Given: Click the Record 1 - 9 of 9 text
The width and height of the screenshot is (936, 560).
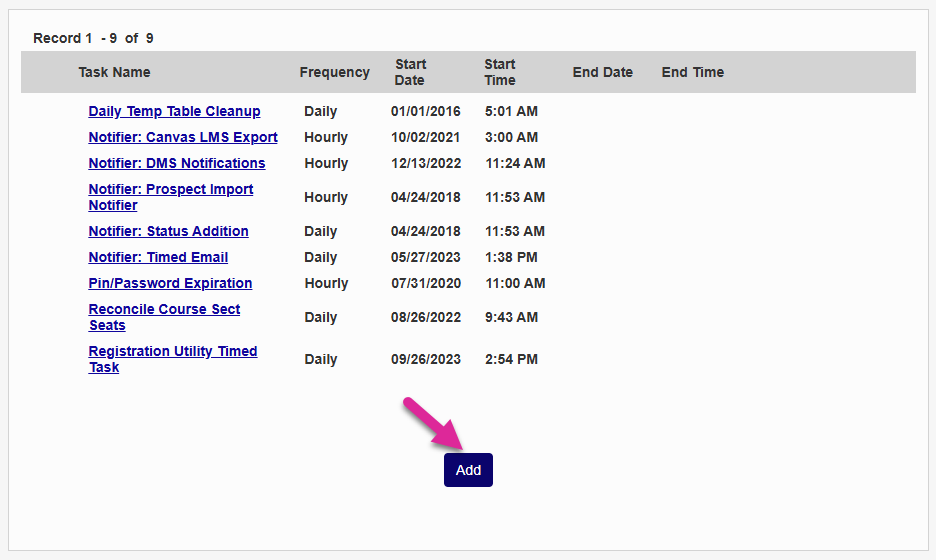Looking at the screenshot, I should point(93,38).
